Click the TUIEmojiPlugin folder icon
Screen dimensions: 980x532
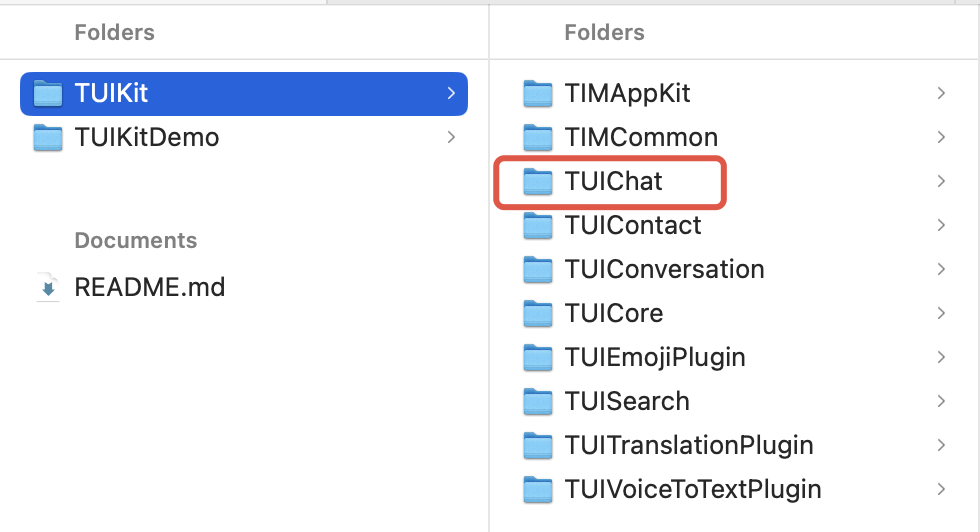[x=538, y=357]
